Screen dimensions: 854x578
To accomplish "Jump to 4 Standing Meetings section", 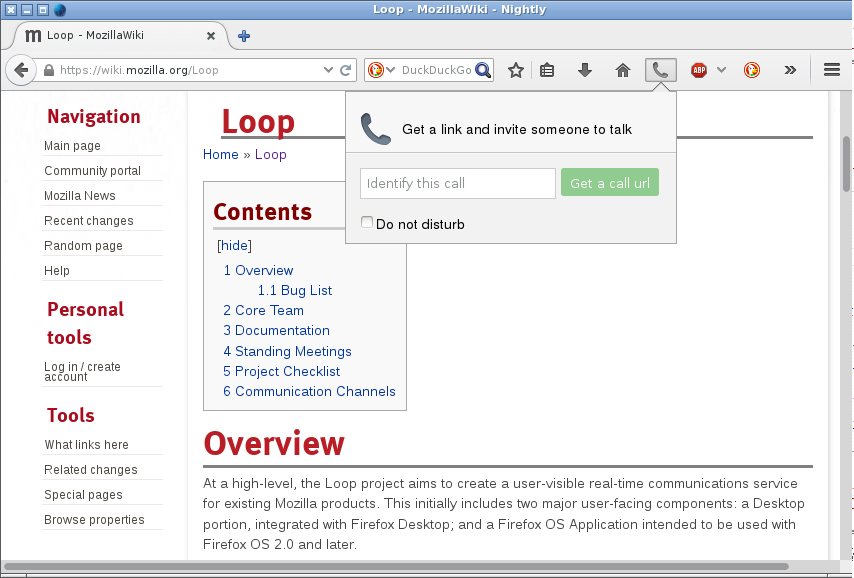I will pyautogui.click(x=288, y=351).
